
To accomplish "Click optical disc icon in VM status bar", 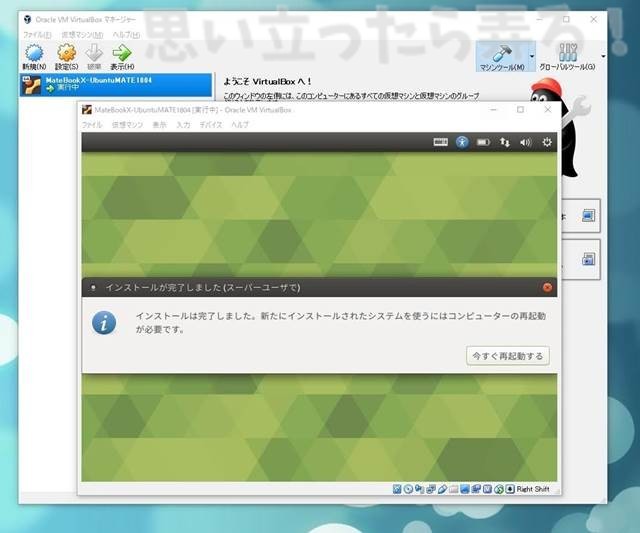I will [409, 489].
